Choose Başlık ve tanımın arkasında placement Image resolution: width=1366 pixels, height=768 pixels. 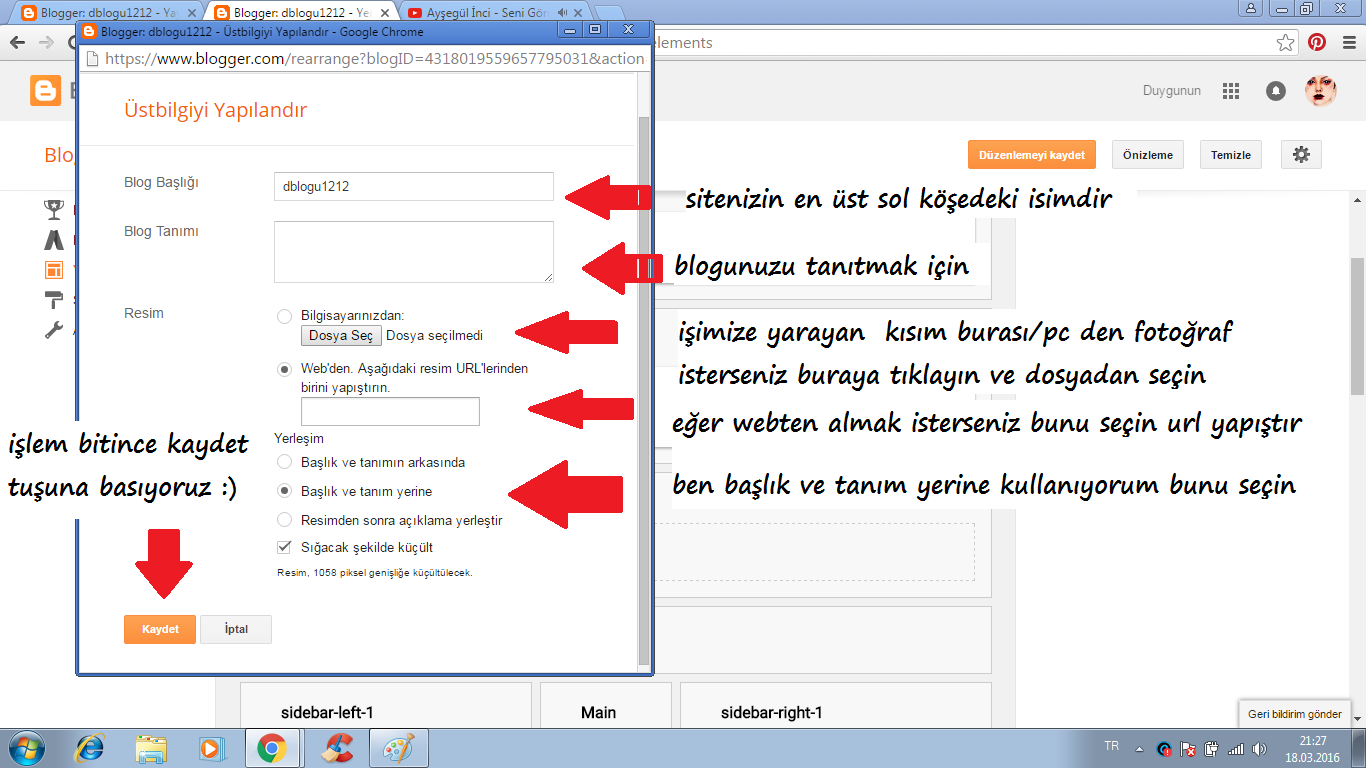tap(284, 463)
